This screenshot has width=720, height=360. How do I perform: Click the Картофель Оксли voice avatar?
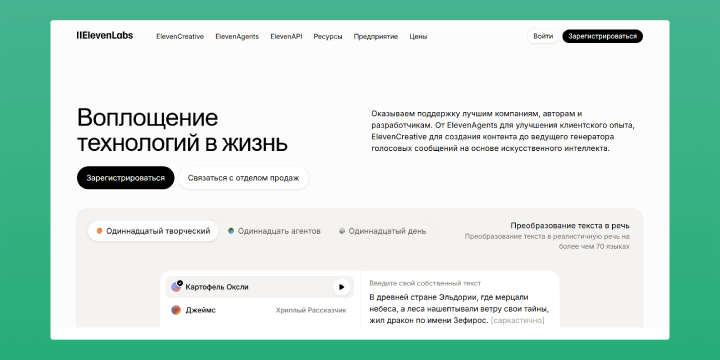tap(176, 287)
